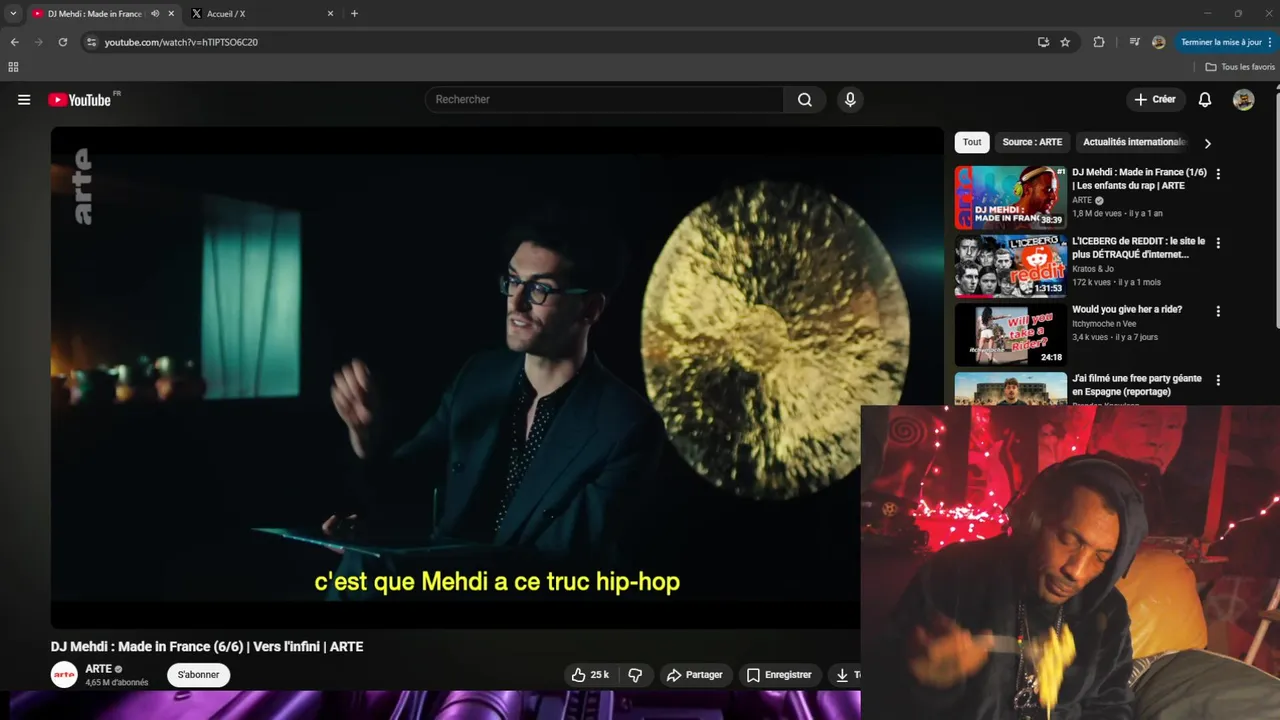This screenshot has height=720, width=1280.
Task: Open YouTube account avatar menu
Action: (x=1243, y=100)
